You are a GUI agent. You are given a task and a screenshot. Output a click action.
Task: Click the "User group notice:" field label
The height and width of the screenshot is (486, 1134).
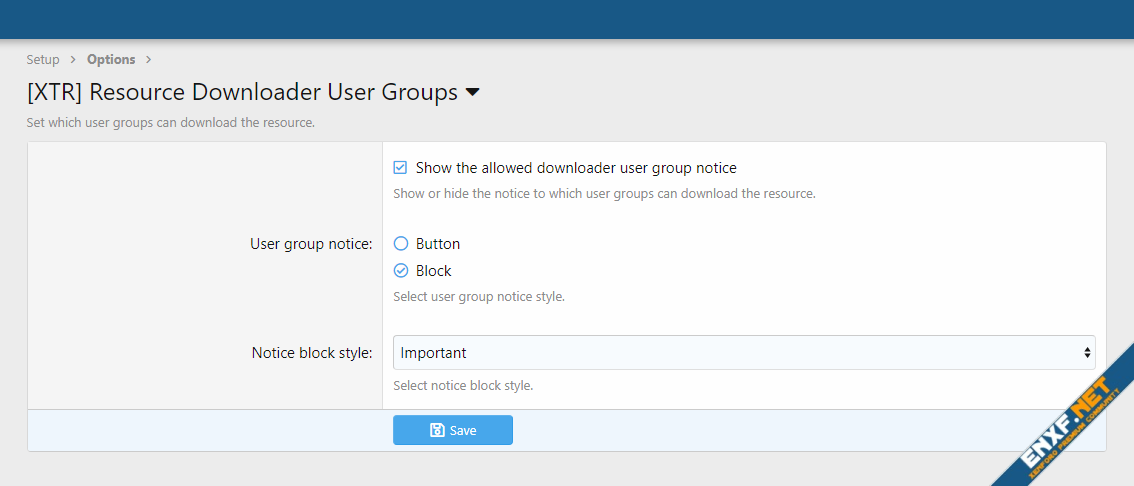point(311,244)
